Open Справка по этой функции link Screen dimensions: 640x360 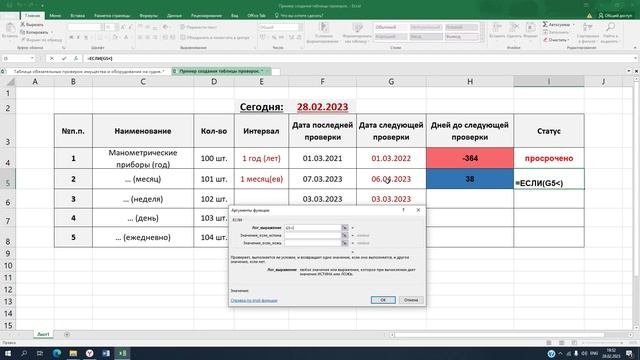pos(254,300)
